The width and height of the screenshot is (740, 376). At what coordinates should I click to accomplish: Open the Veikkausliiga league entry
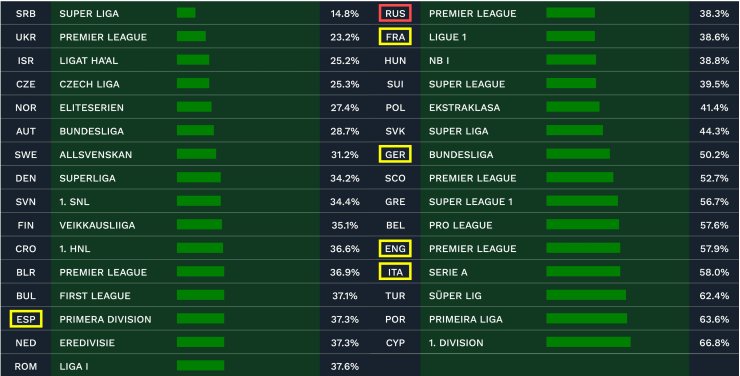185,225
